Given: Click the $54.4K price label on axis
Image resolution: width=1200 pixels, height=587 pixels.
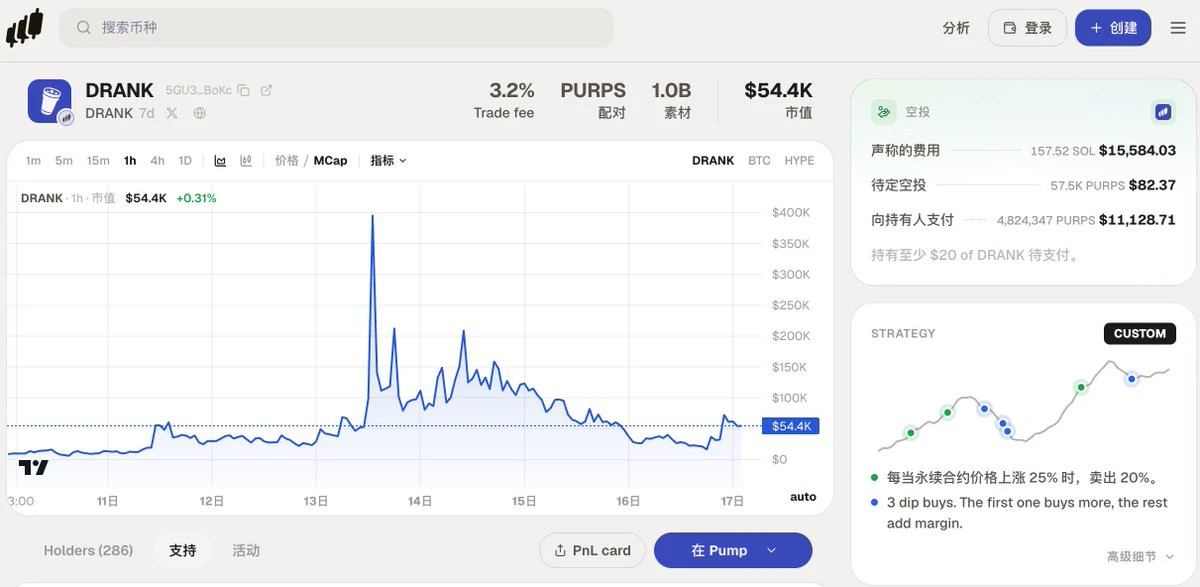Looking at the screenshot, I should [790, 426].
